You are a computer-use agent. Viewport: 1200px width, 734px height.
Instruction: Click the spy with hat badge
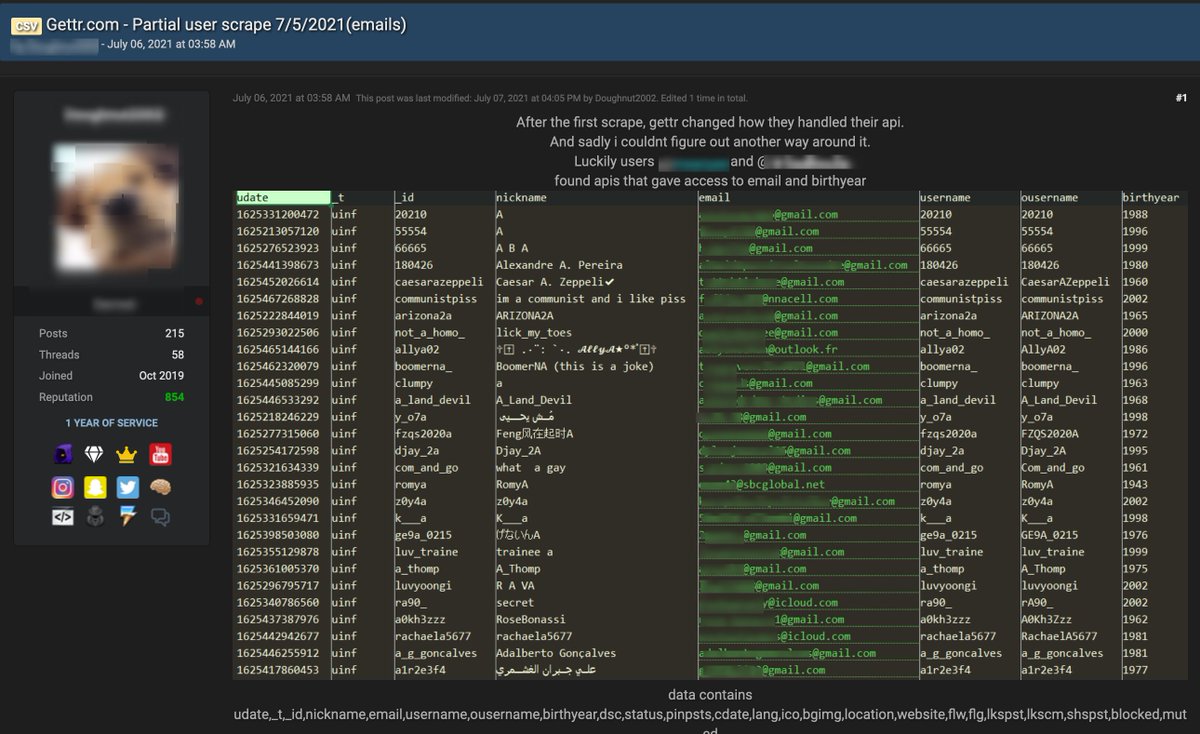(95, 517)
